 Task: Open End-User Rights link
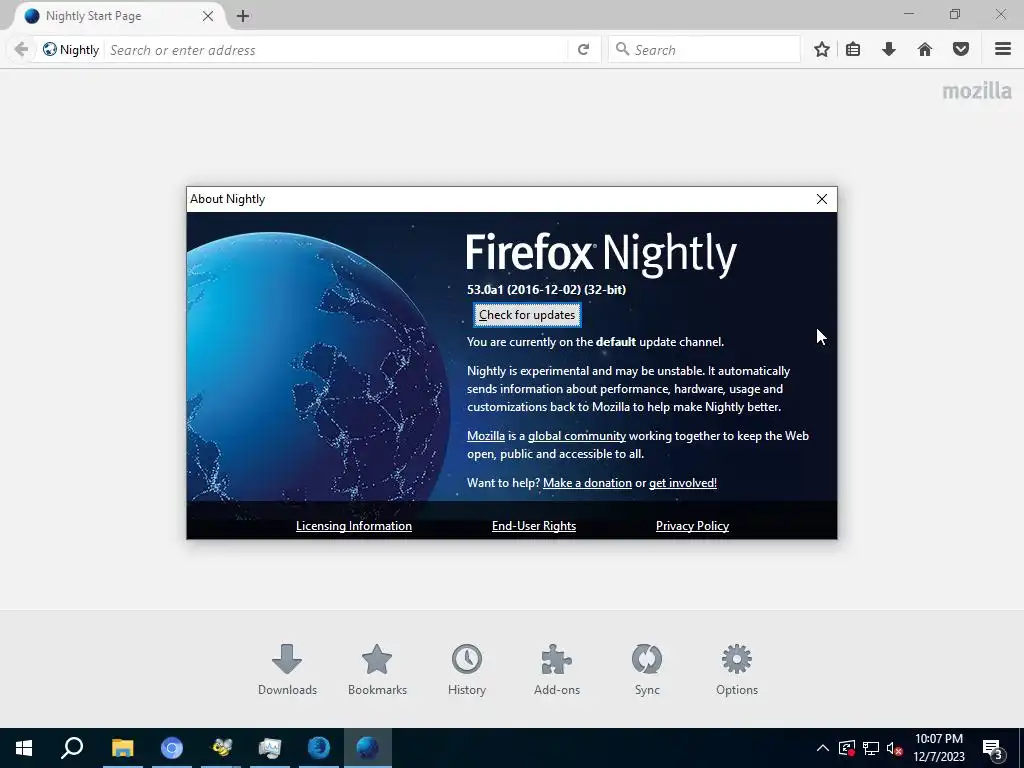coord(534,526)
